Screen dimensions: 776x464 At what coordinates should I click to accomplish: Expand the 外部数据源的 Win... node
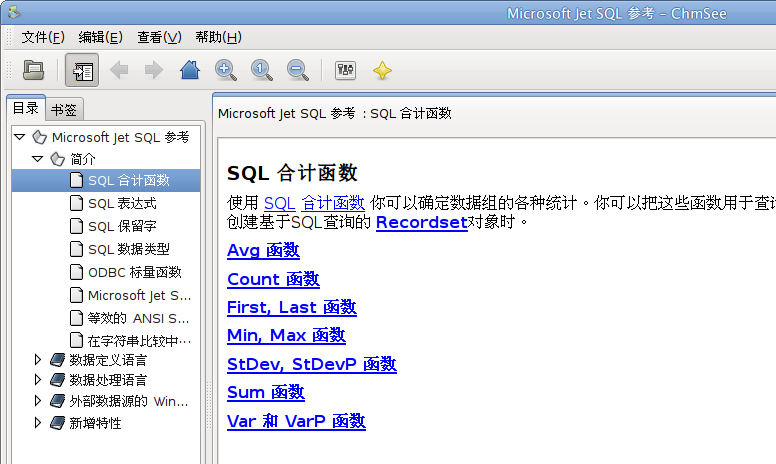pyautogui.click(x=38, y=401)
